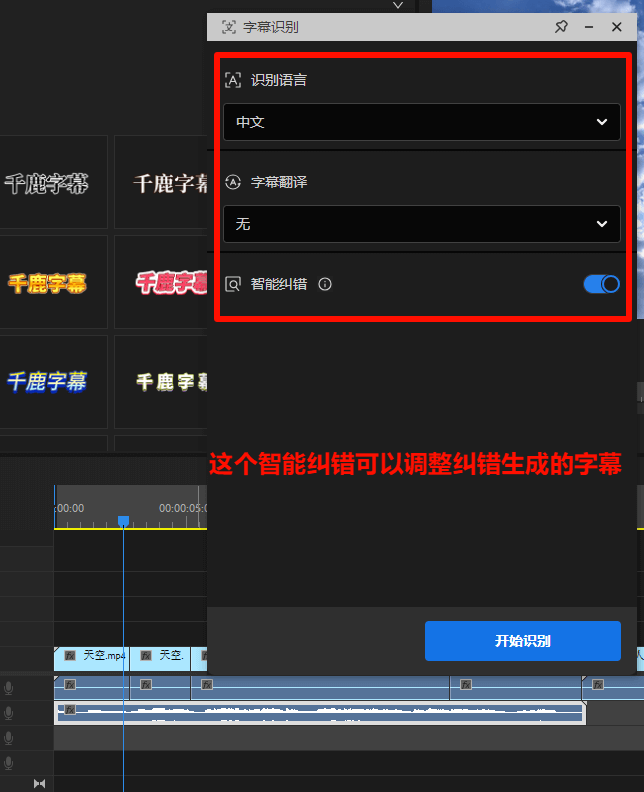Select the pink-red 千鹿字幕 style
Screen dimensions: 644x792
pos(161,282)
